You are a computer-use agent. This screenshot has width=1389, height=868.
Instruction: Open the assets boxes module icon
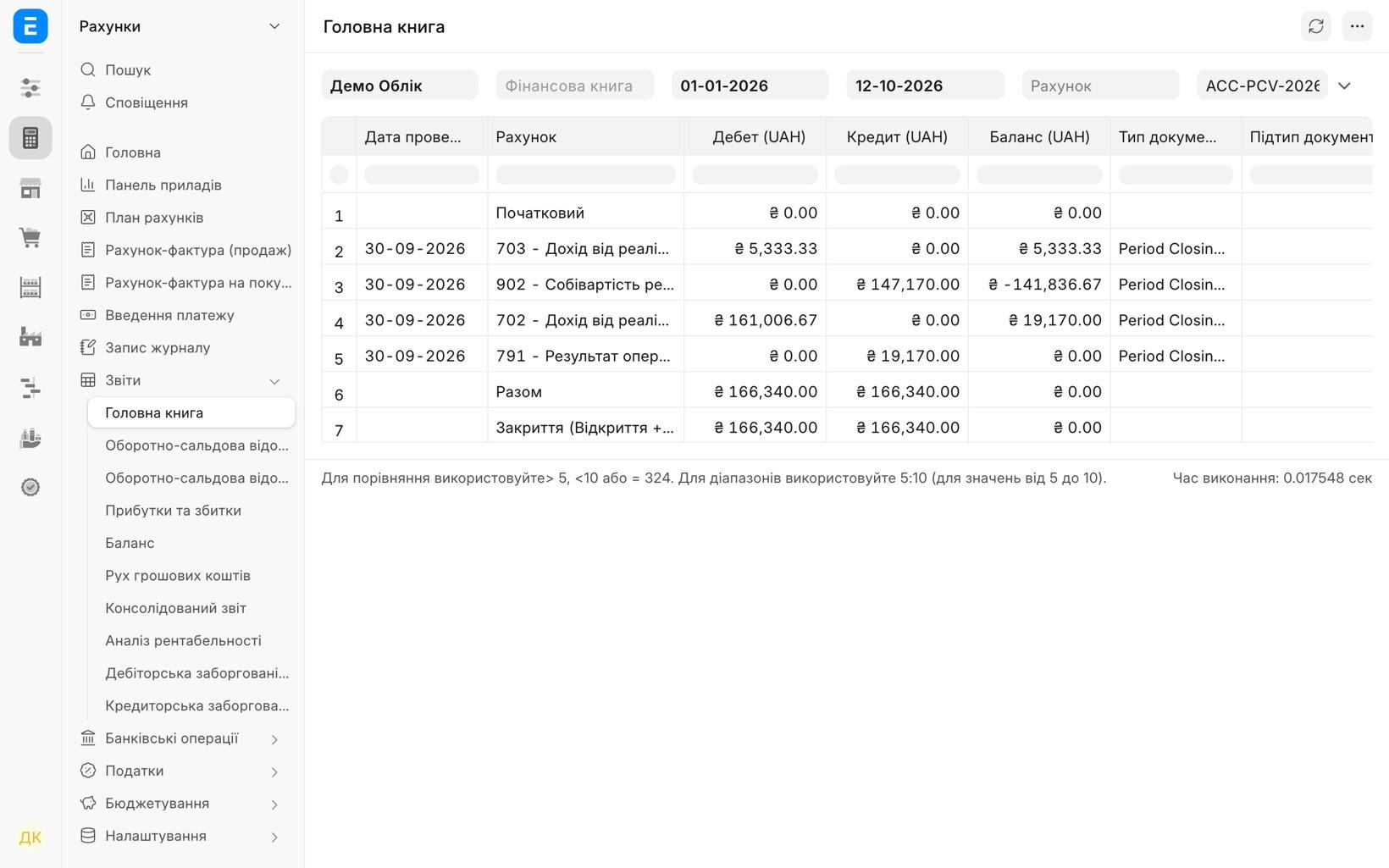pyautogui.click(x=30, y=438)
